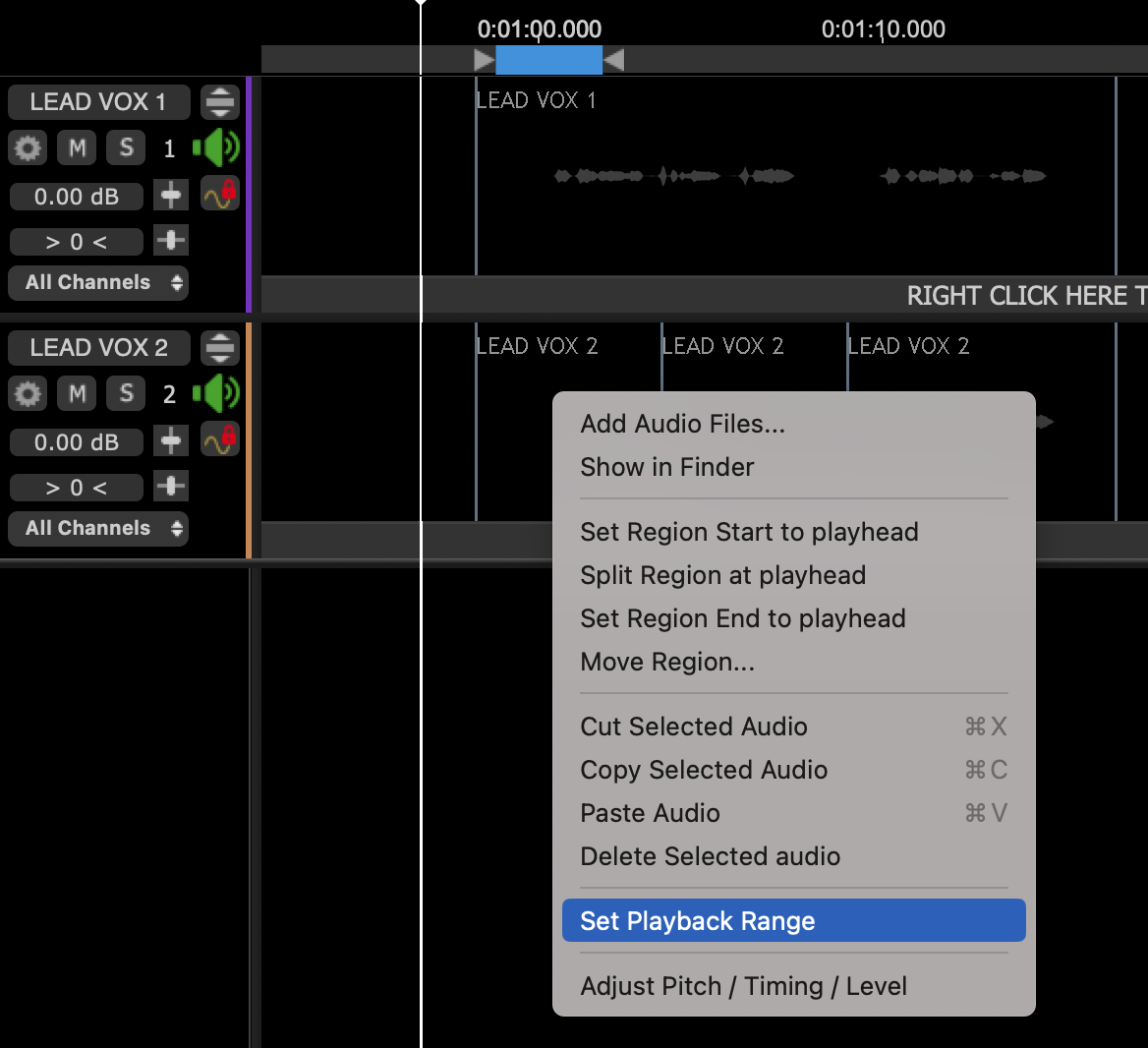Solo the LEAD VOX 2 track
Screen dimensions: 1148x1048
tap(126, 394)
